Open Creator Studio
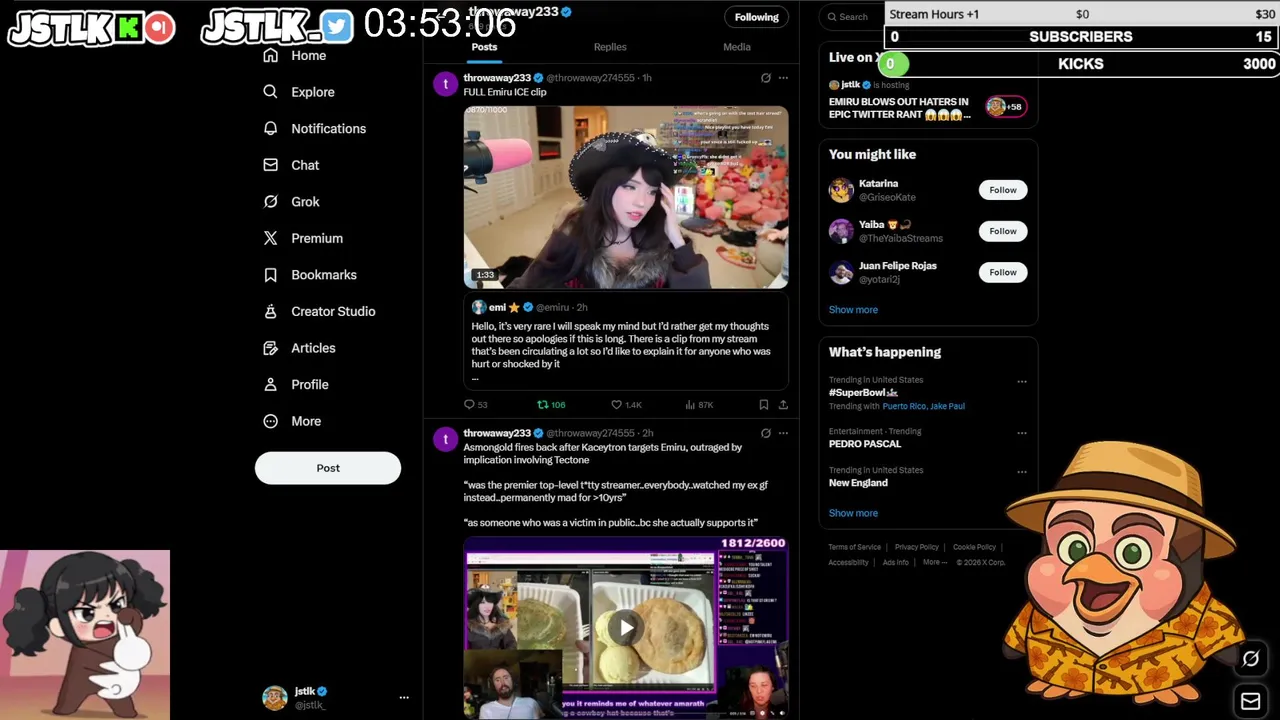 click(x=319, y=311)
